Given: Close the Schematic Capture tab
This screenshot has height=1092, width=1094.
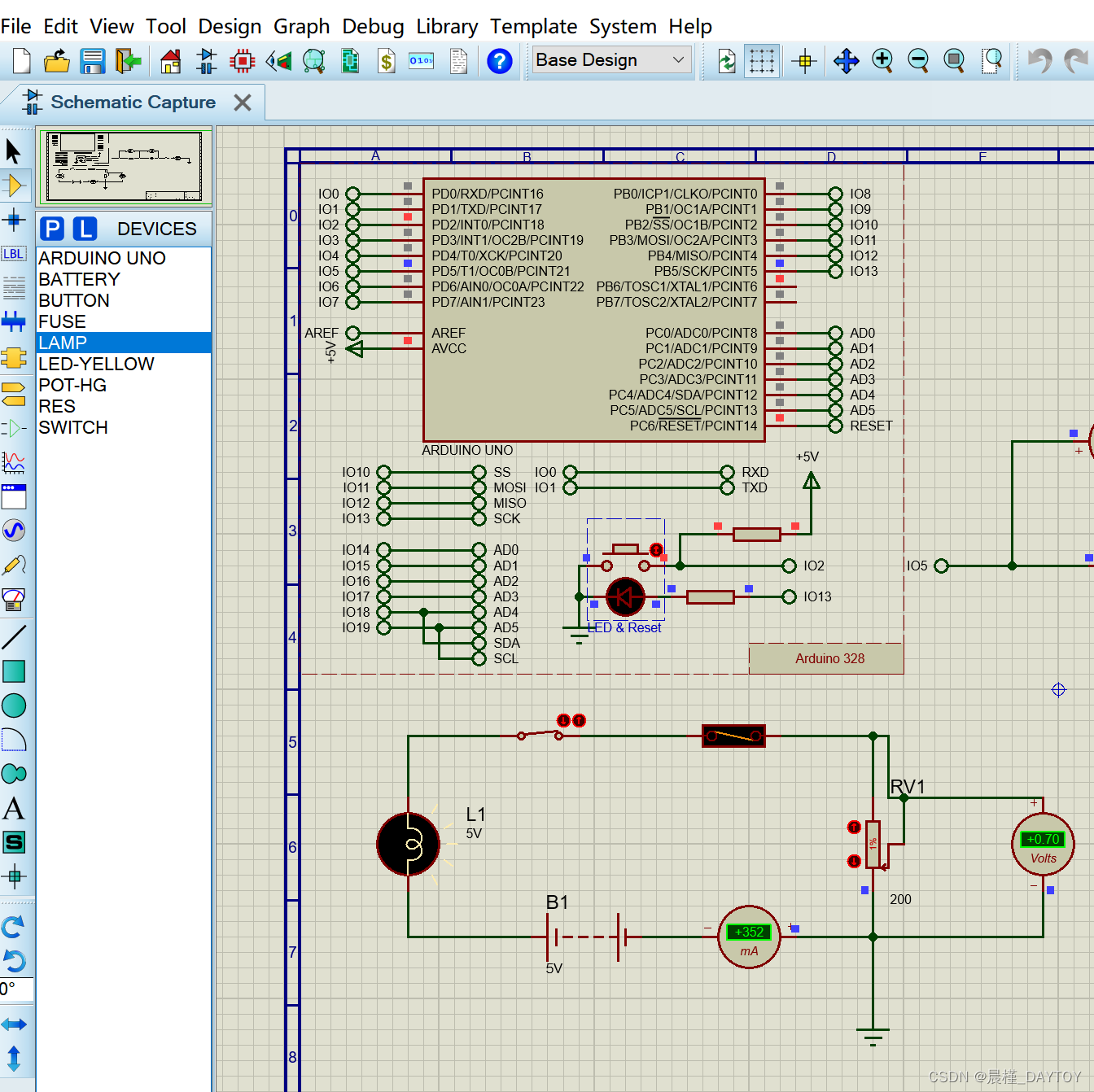Looking at the screenshot, I should (242, 103).
